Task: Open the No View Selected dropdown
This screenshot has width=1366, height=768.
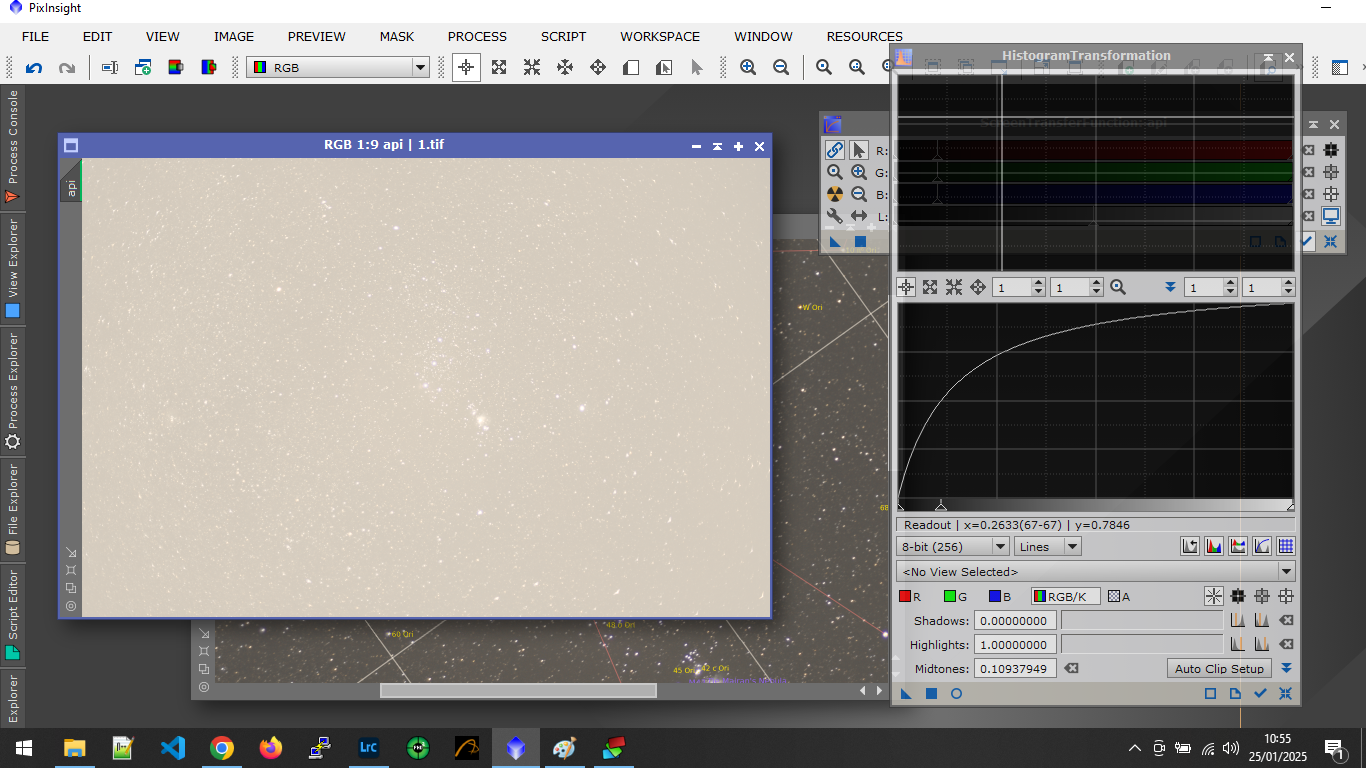Action: coord(1096,572)
